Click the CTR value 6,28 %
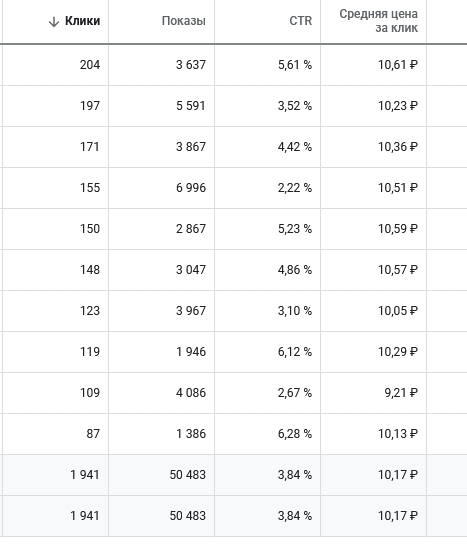This screenshot has height=548, width=467. (295, 434)
